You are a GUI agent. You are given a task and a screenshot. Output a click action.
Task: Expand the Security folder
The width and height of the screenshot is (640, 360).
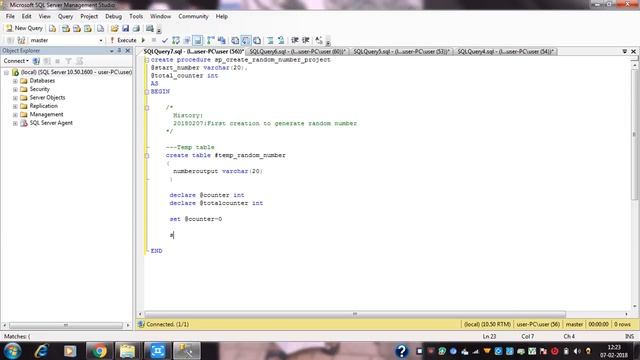[15, 89]
